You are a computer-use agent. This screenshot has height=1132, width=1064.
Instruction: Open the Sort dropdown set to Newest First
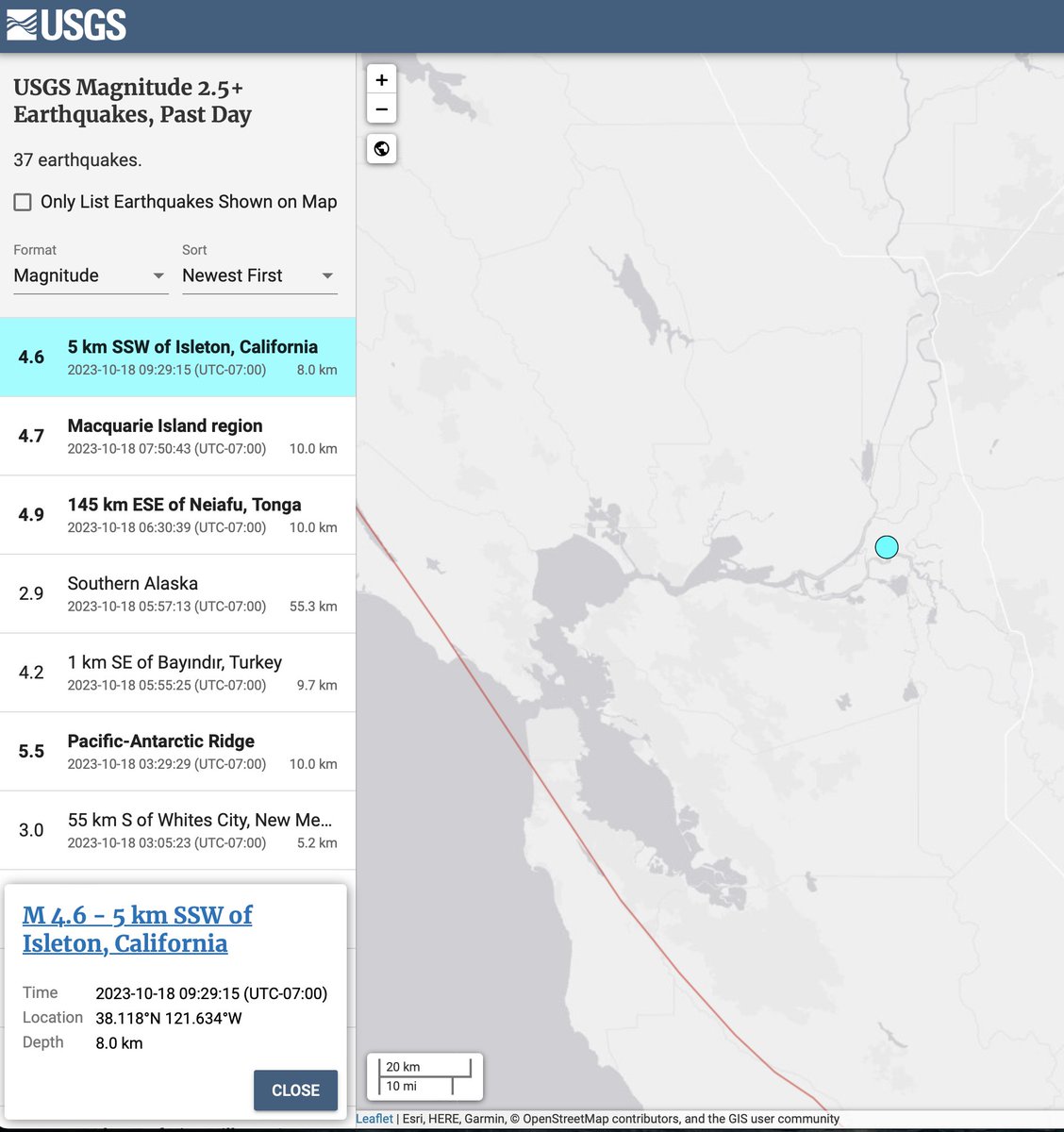tap(259, 275)
